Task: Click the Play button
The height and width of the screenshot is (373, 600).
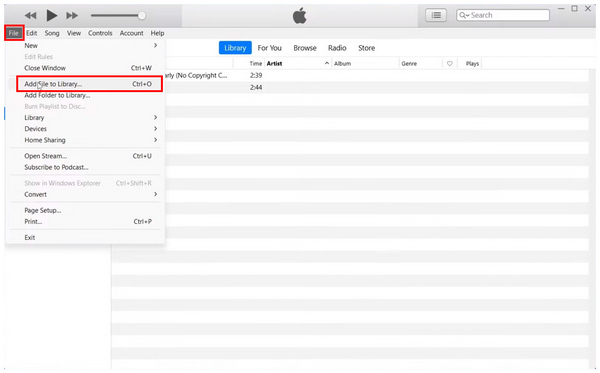Action: (52, 16)
